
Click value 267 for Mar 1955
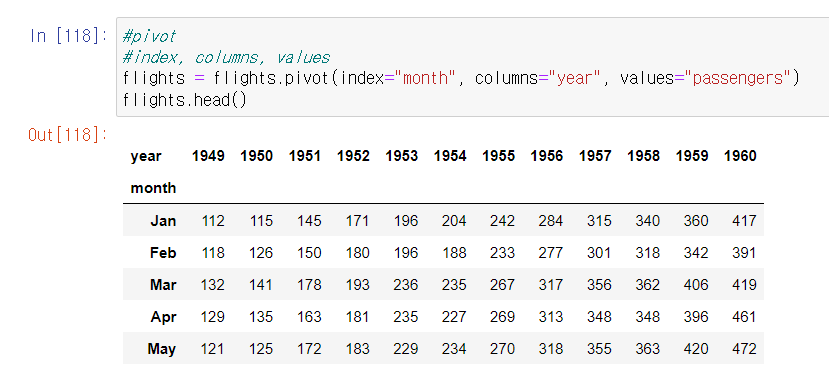click(x=503, y=285)
